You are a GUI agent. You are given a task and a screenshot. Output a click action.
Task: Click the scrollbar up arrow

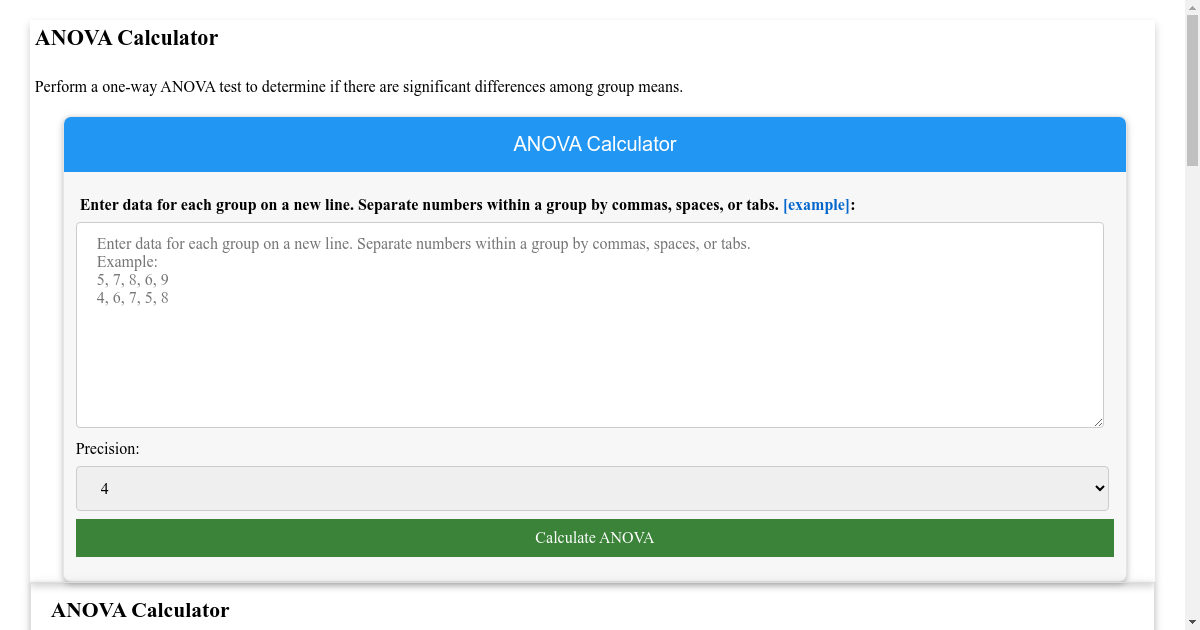pyautogui.click(x=1193, y=8)
